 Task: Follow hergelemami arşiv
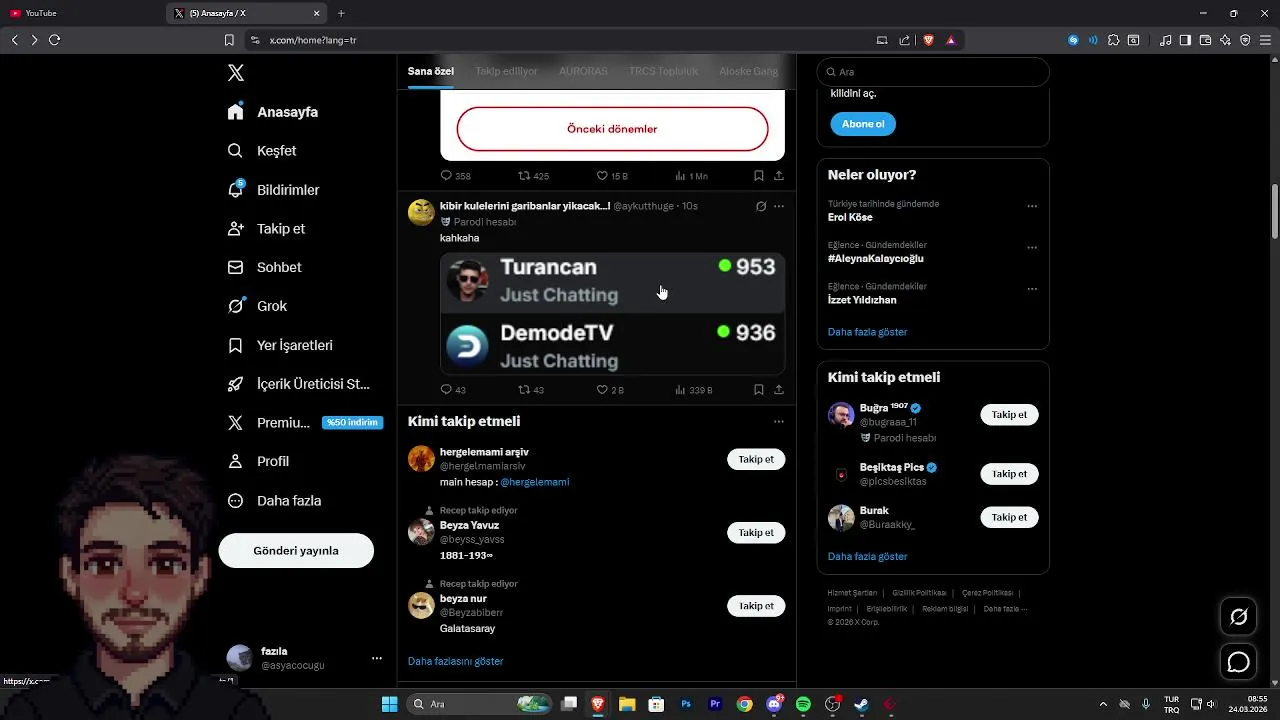coord(756,460)
